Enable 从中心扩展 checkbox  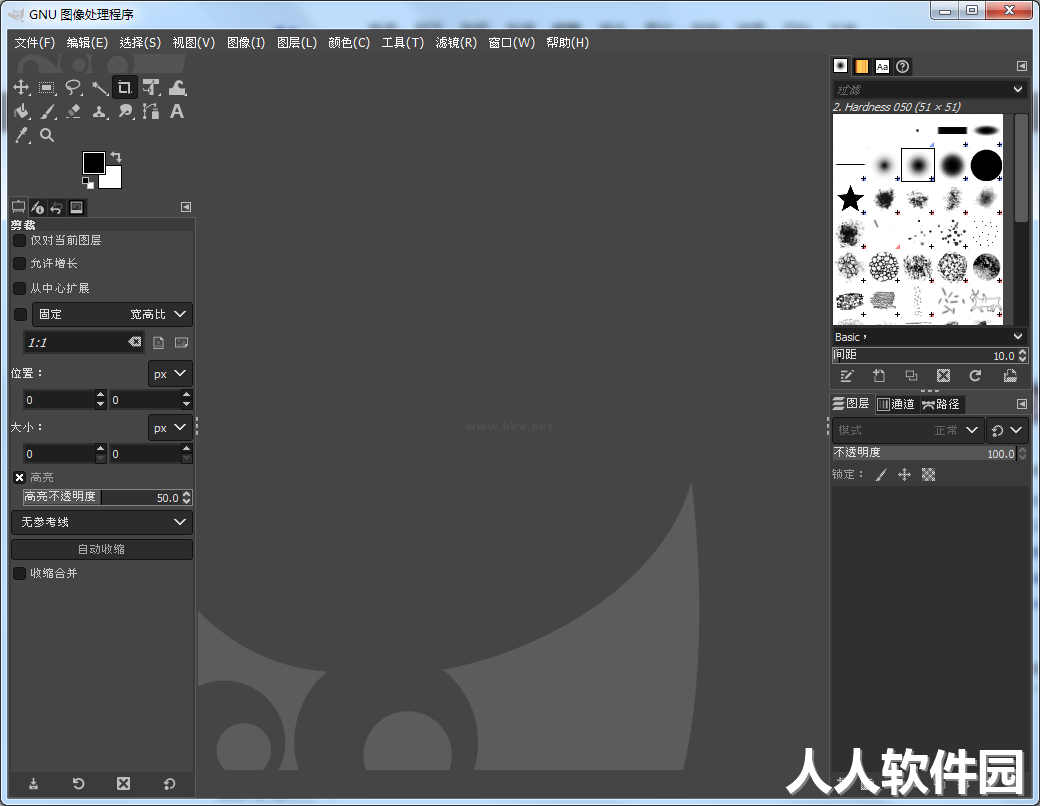coord(19,288)
